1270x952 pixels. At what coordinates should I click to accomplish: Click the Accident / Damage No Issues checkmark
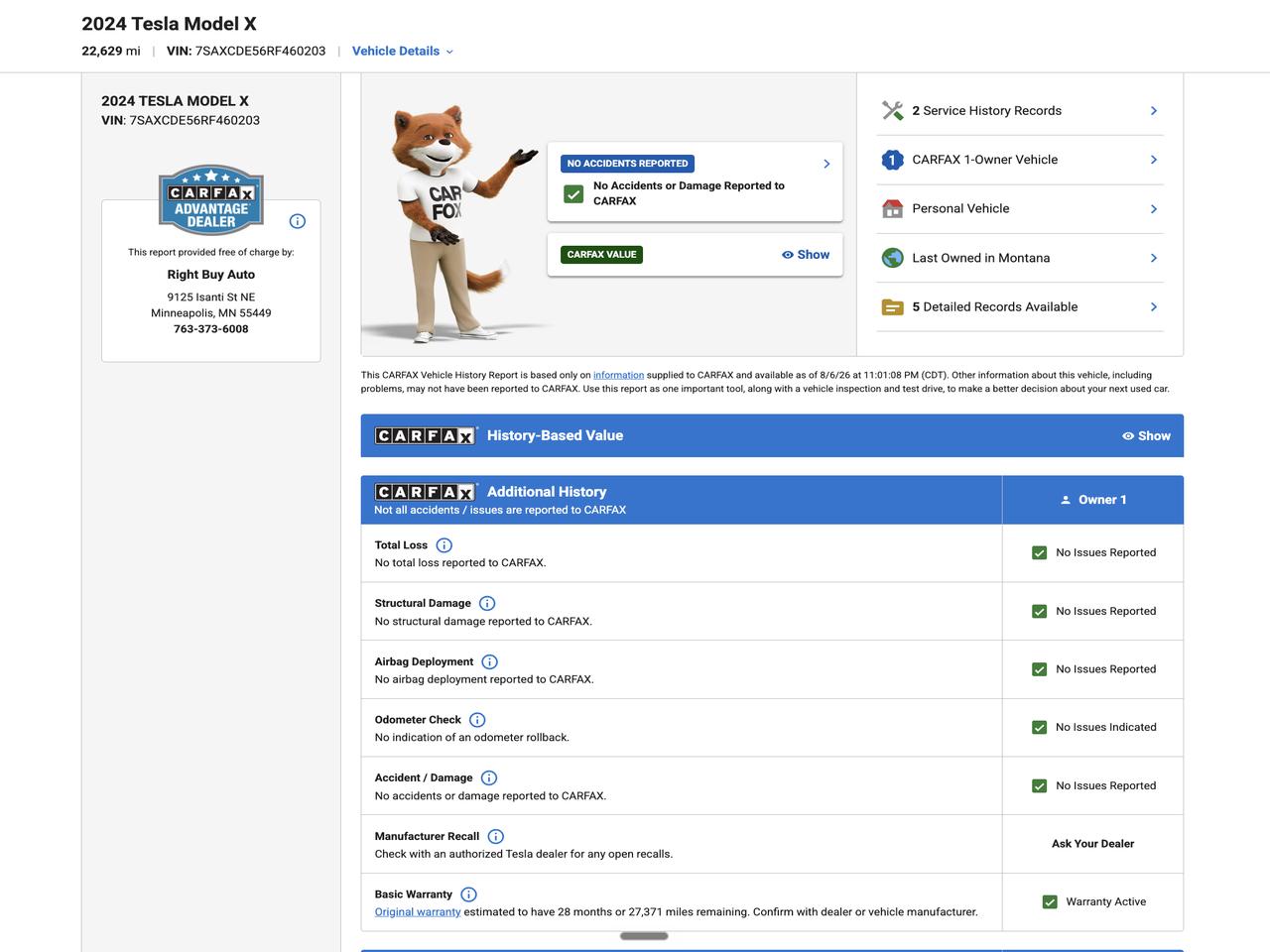pyautogui.click(x=1039, y=785)
